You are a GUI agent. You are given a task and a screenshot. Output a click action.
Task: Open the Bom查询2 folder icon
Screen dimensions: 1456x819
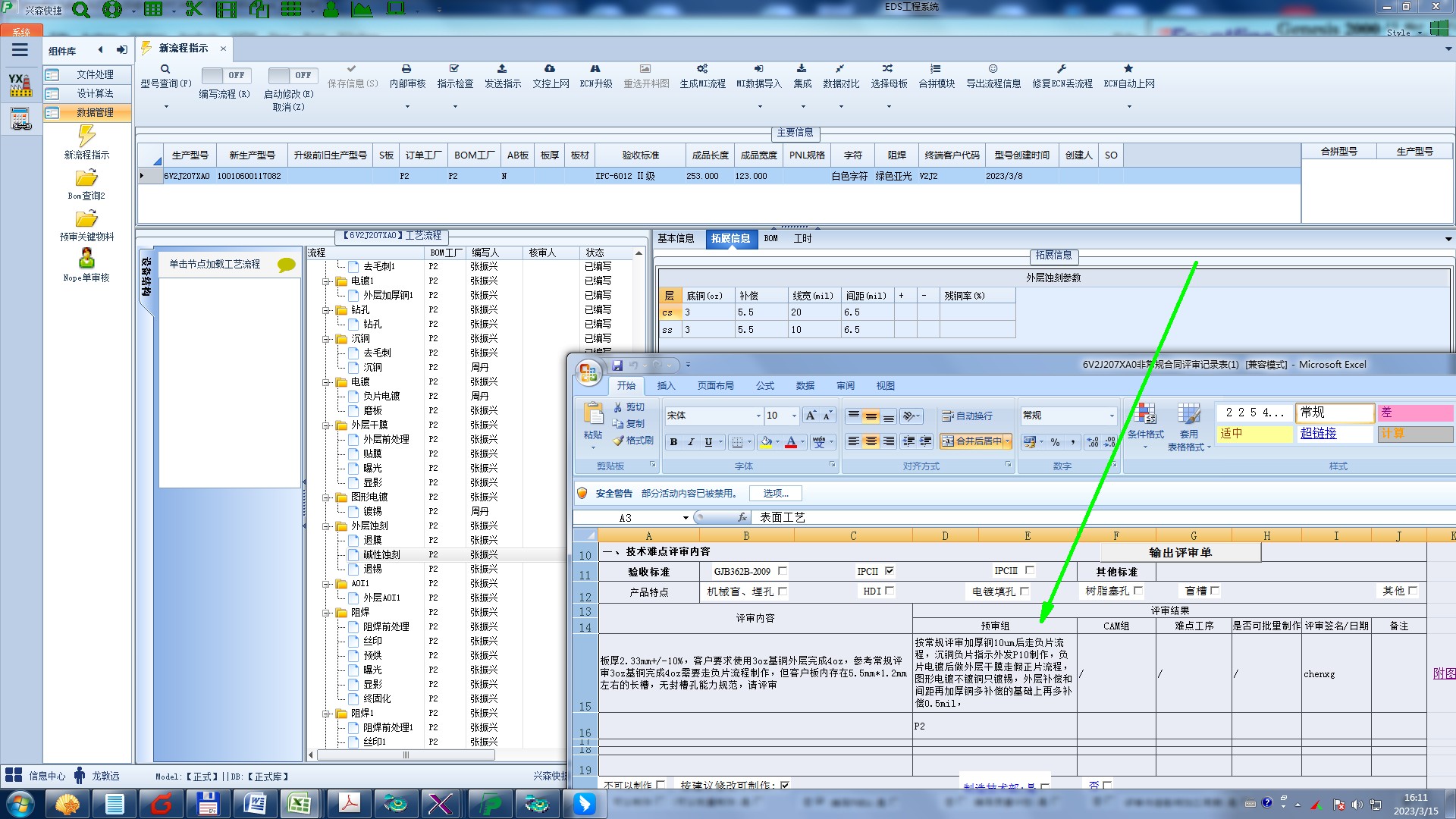86,178
